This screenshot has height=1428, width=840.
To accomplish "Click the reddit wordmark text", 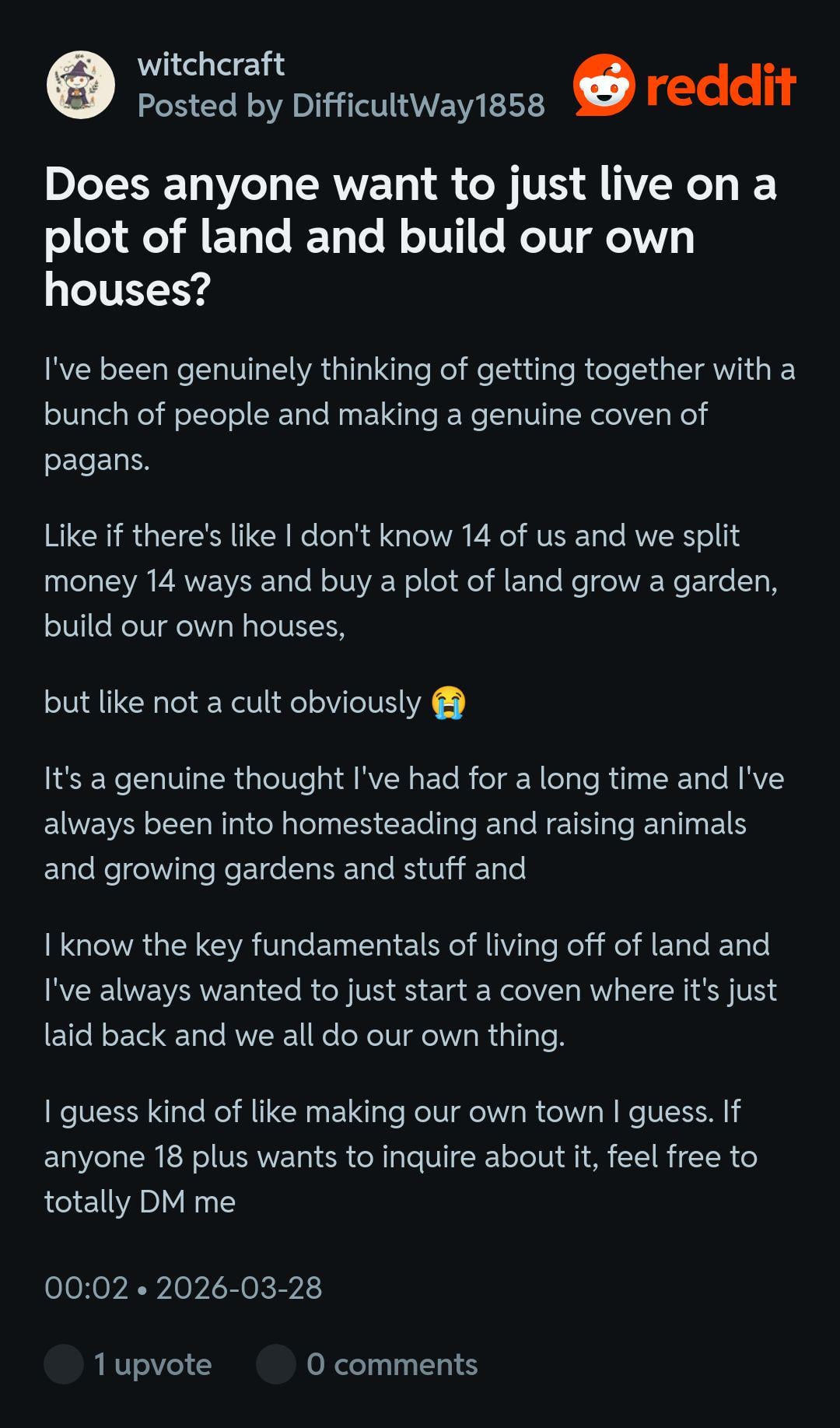I will pyautogui.click(x=721, y=85).
